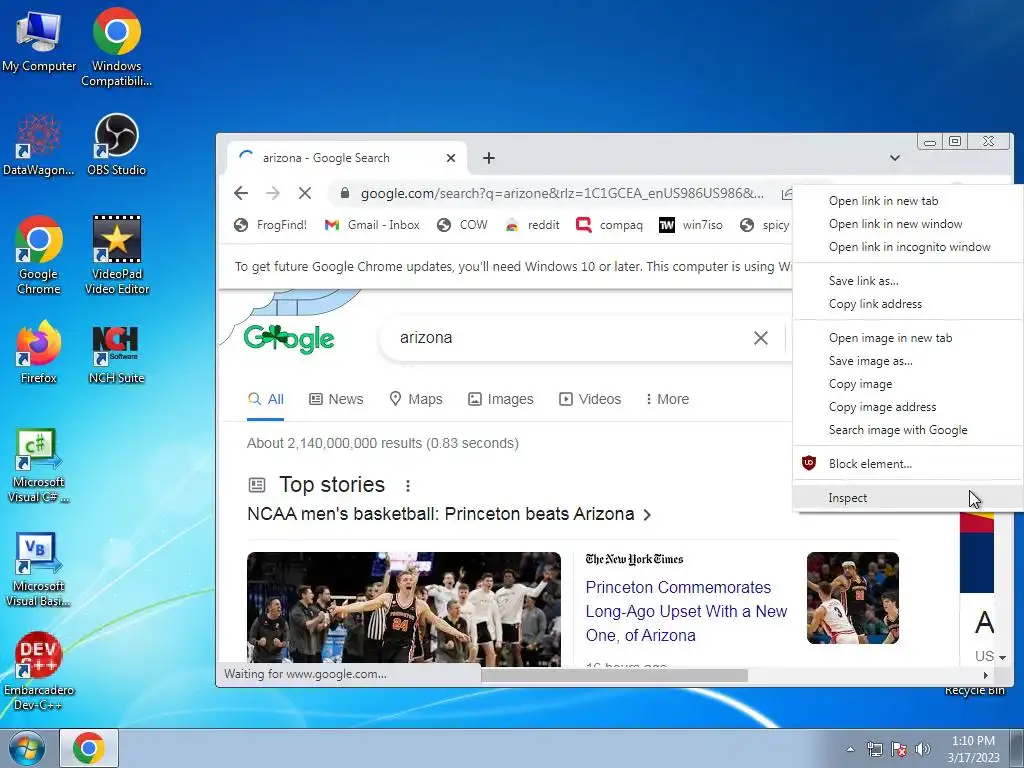Select the All results tab
Image resolution: width=1024 pixels, height=768 pixels.
(266, 399)
